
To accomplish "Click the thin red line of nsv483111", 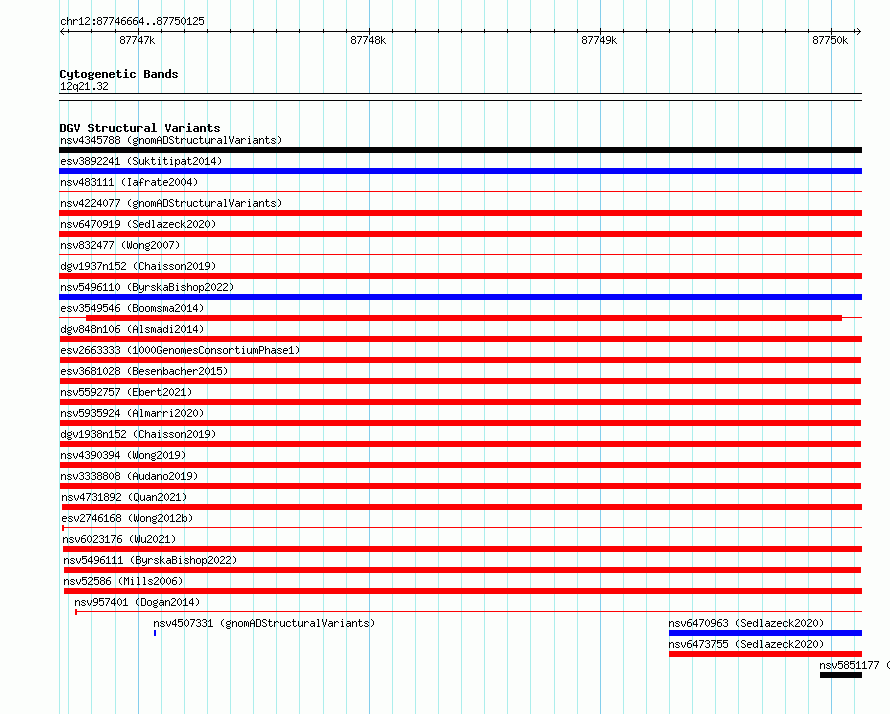I will (460, 192).
